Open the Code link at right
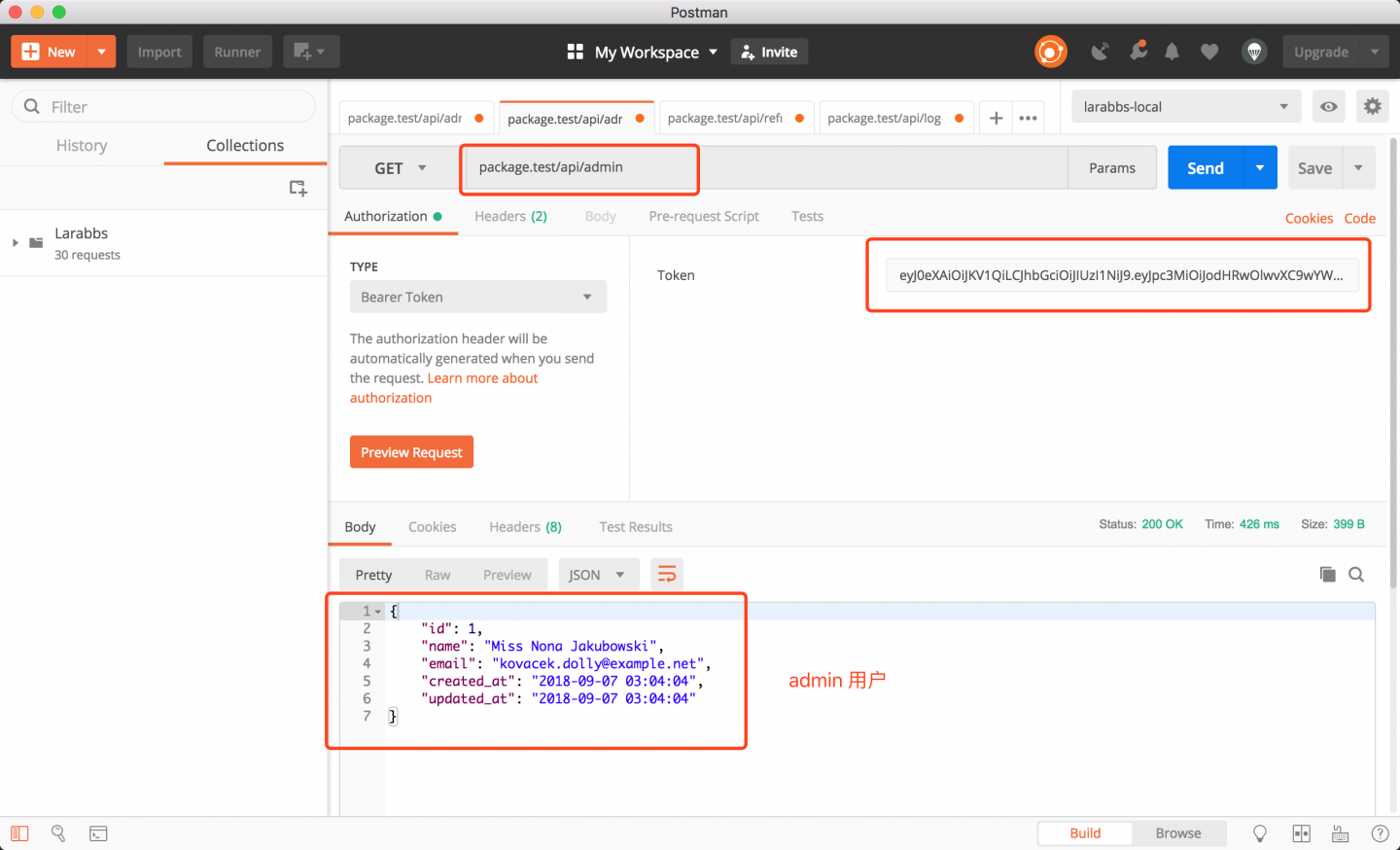This screenshot has height=850, width=1400. pyautogui.click(x=1359, y=218)
